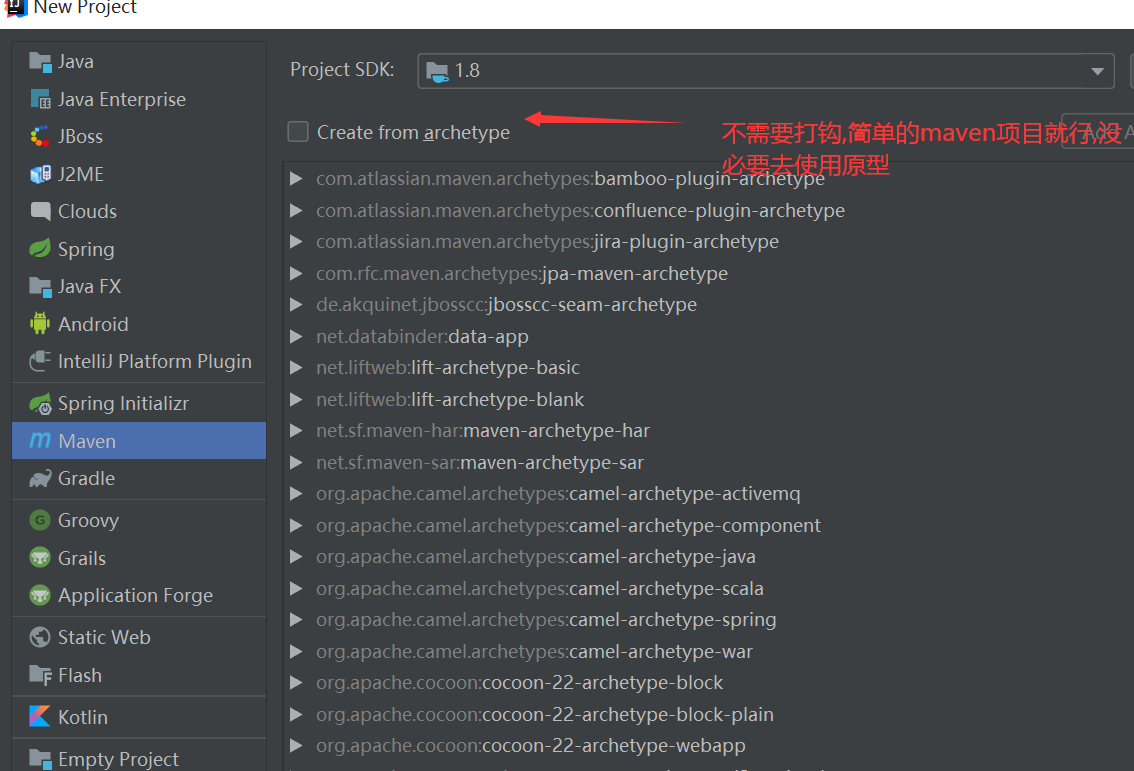Click the SDK folder icon in combo box
This screenshot has width=1134, height=771.
pos(437,71)
